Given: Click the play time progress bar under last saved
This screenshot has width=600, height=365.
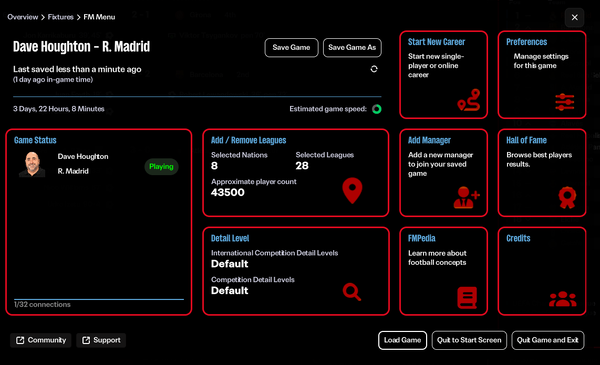Looking at the screenshot, I should [197, 96].
